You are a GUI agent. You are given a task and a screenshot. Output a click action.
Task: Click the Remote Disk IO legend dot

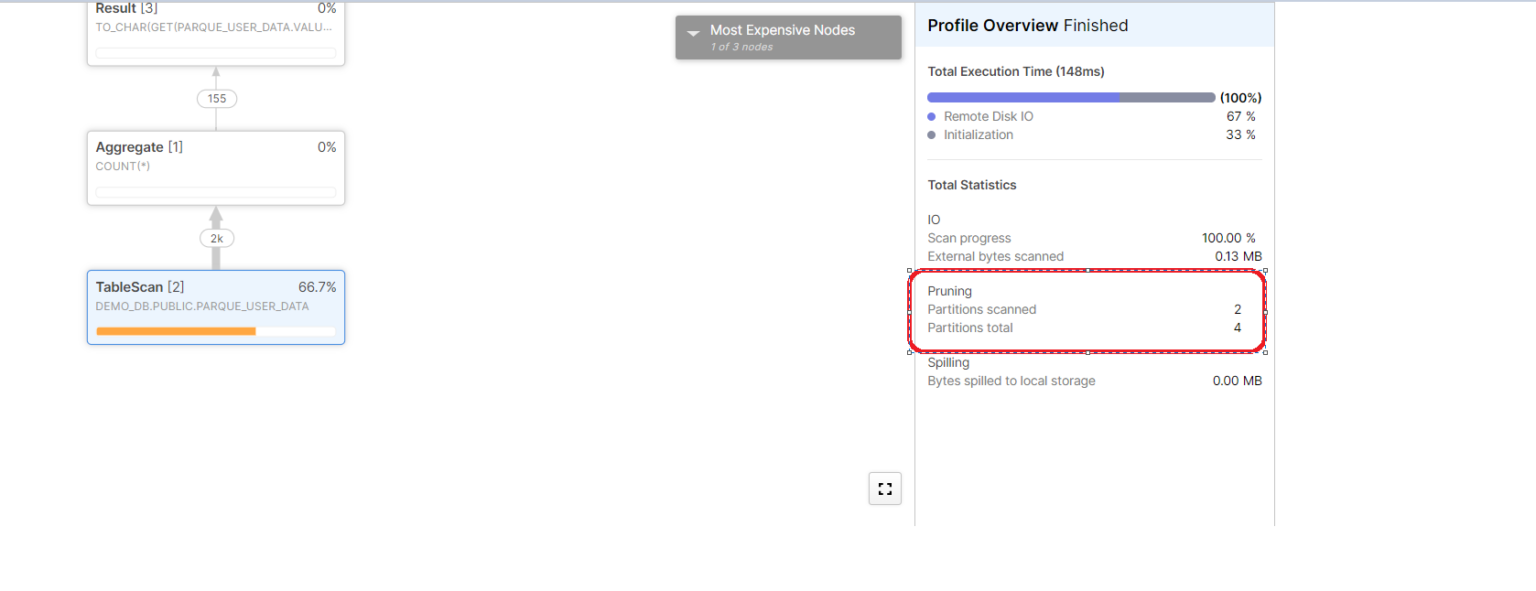931,116
